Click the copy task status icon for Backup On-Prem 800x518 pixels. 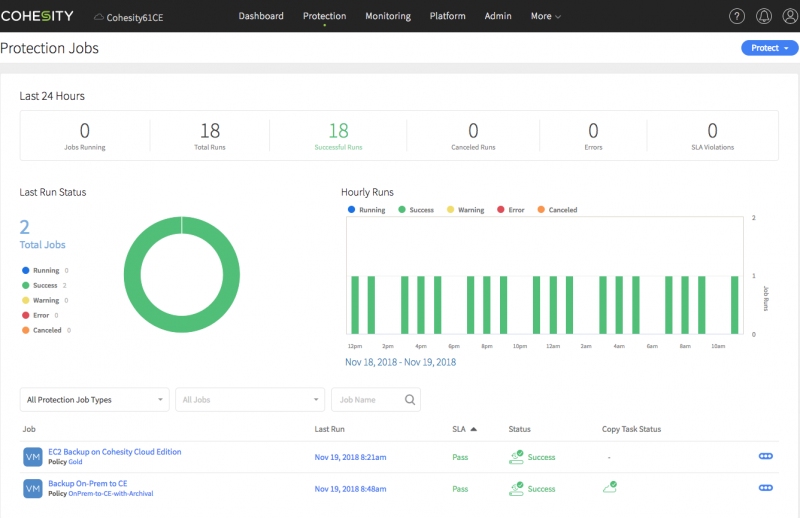(x=610, y=487)
